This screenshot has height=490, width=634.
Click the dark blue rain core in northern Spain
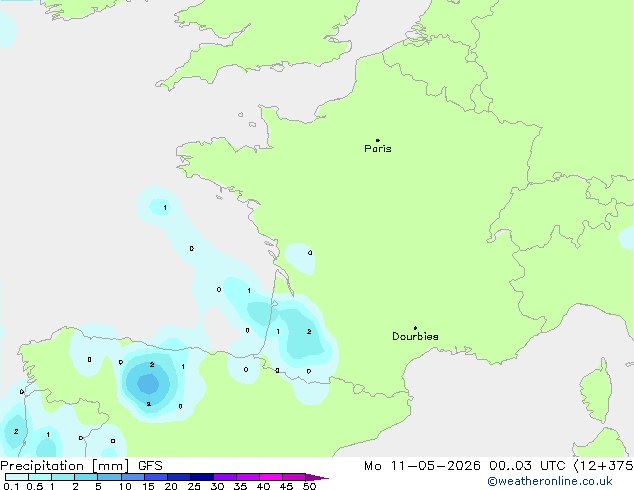[148, 383]
